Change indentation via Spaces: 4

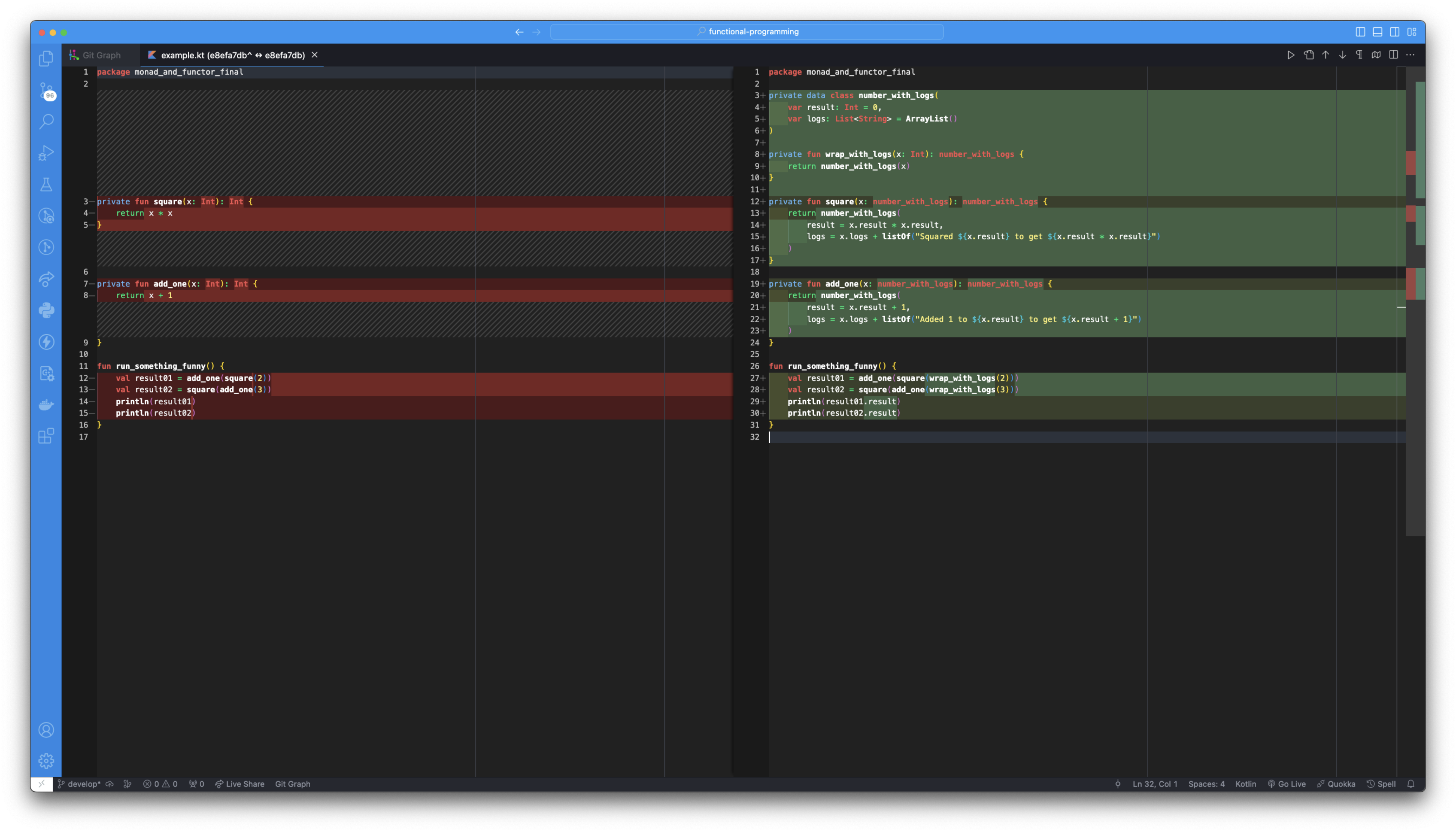point(1206,784)
